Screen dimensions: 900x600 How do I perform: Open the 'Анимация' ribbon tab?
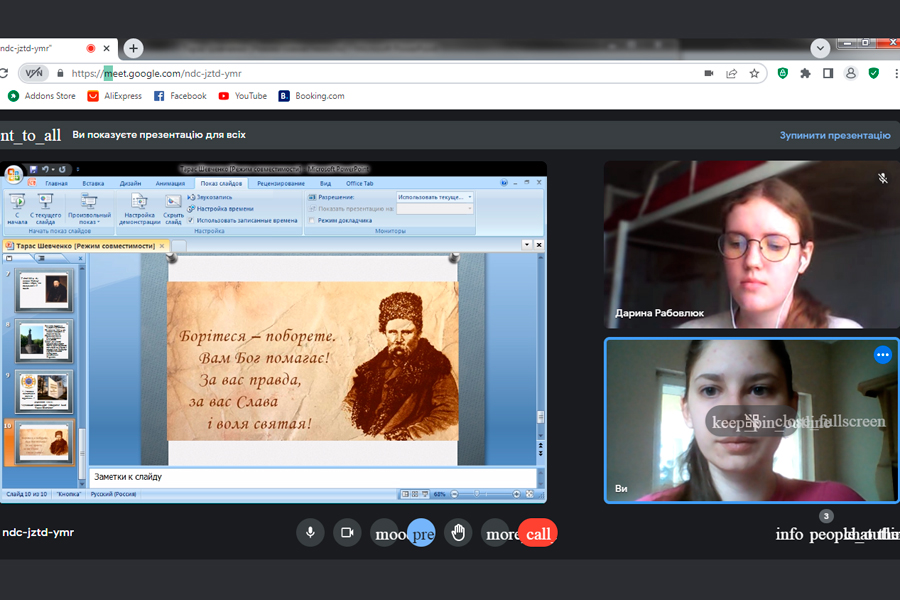[x=170, y=184]
